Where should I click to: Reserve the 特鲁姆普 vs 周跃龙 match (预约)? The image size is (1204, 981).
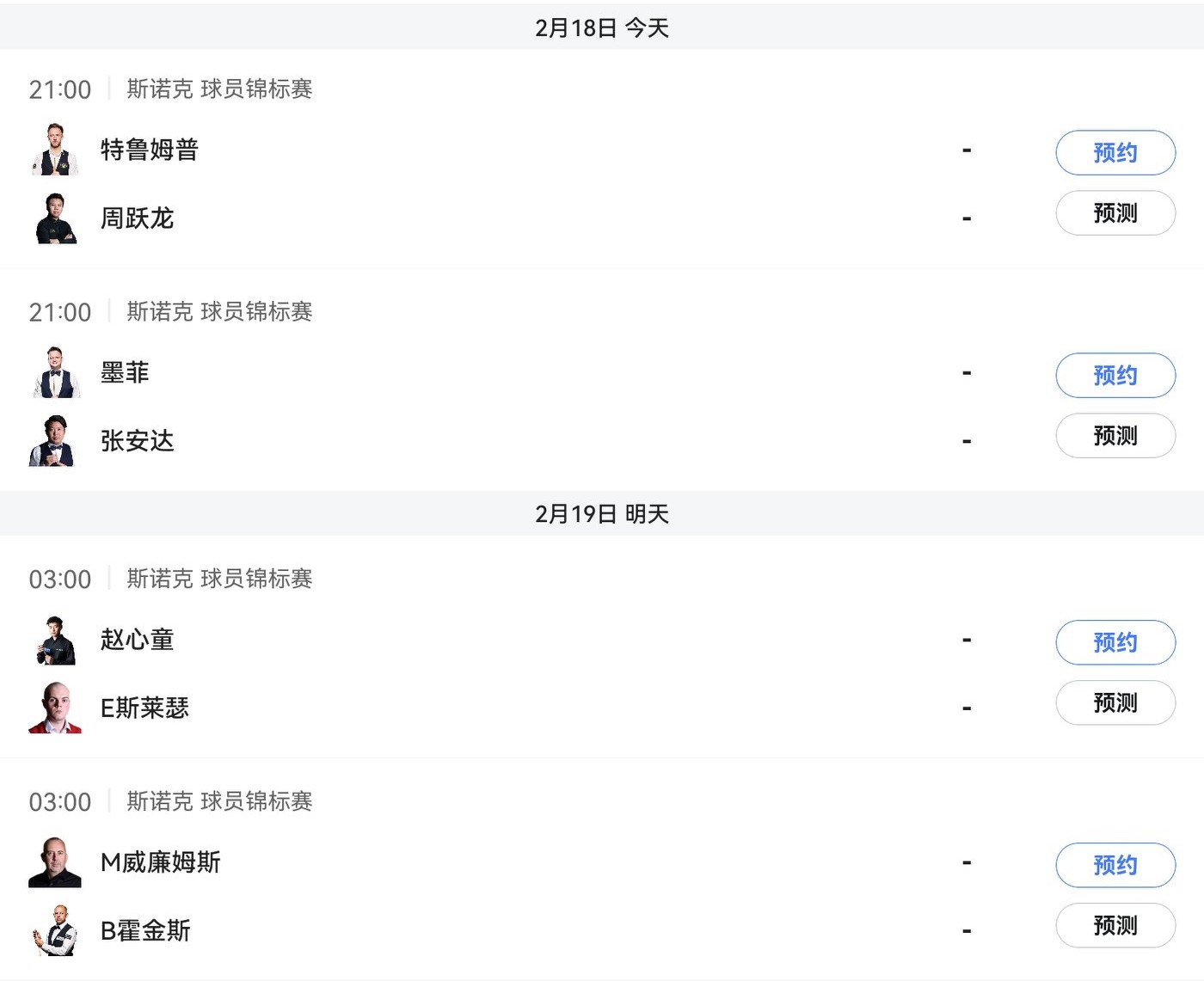tap(1115, 153)
